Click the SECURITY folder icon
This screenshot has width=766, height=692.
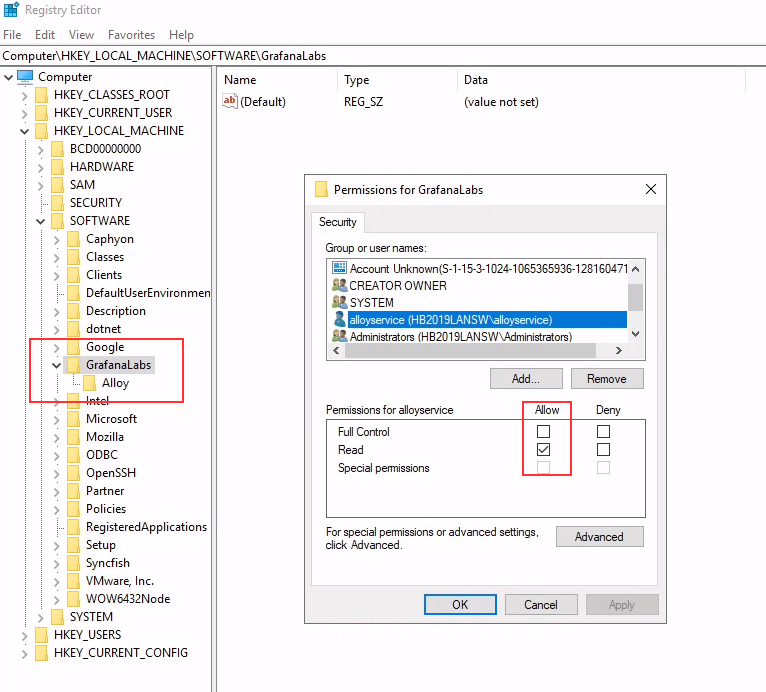point(58,203)
